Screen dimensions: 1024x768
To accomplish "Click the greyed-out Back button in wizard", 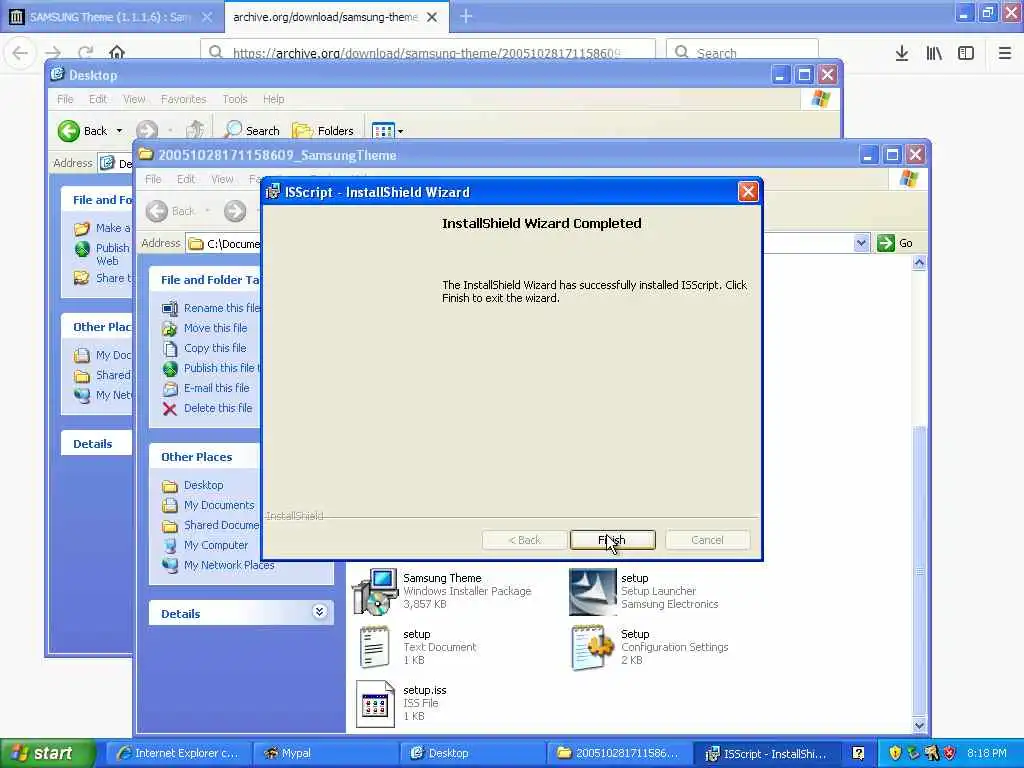I will [524, 540].
